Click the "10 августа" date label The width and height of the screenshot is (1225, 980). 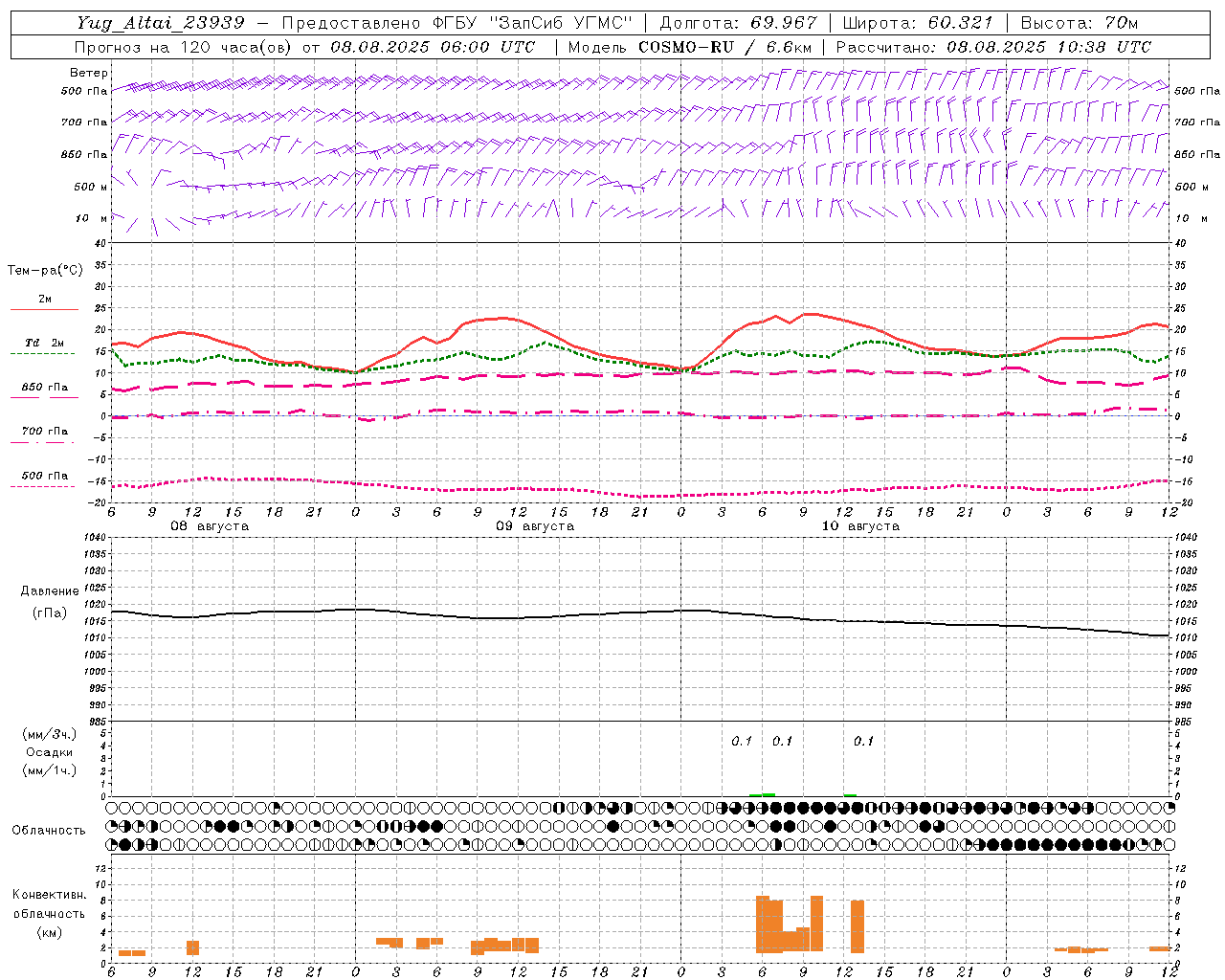point(860,526)
